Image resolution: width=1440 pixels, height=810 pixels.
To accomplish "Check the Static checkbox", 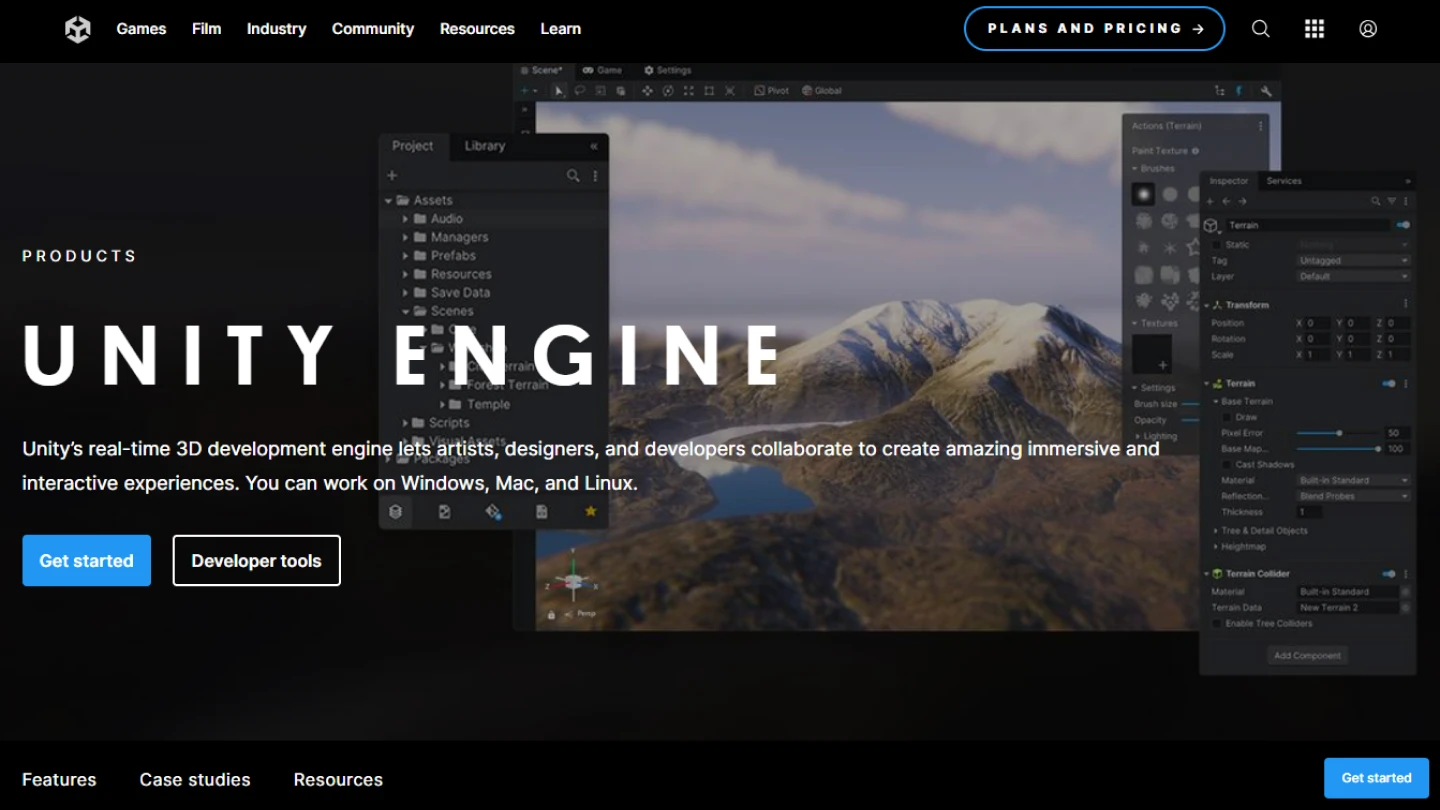I will tap(1217, 245).
